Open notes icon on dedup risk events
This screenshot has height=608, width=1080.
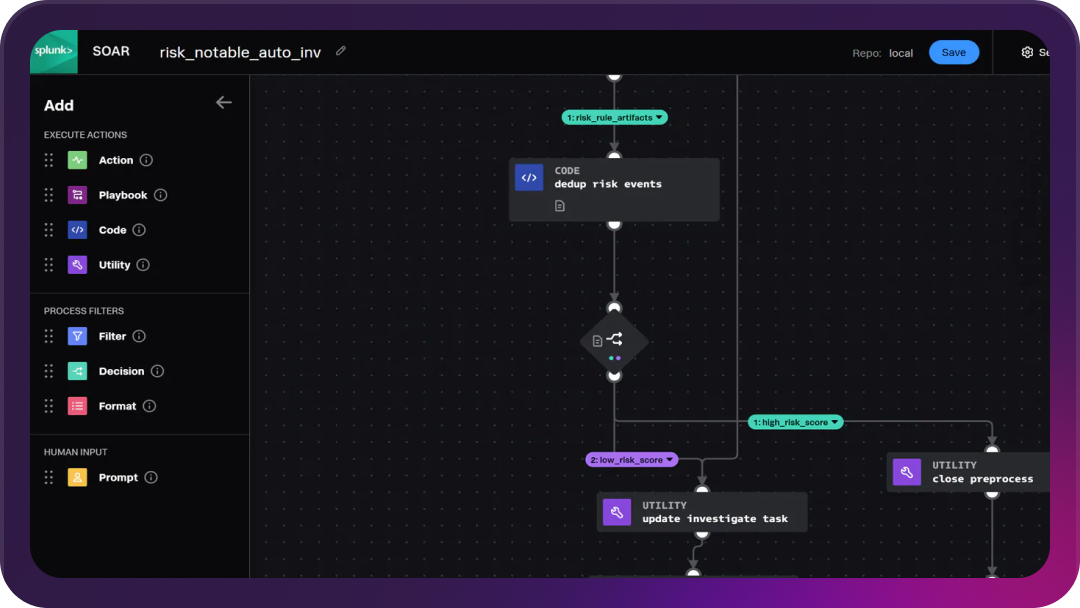560,206
